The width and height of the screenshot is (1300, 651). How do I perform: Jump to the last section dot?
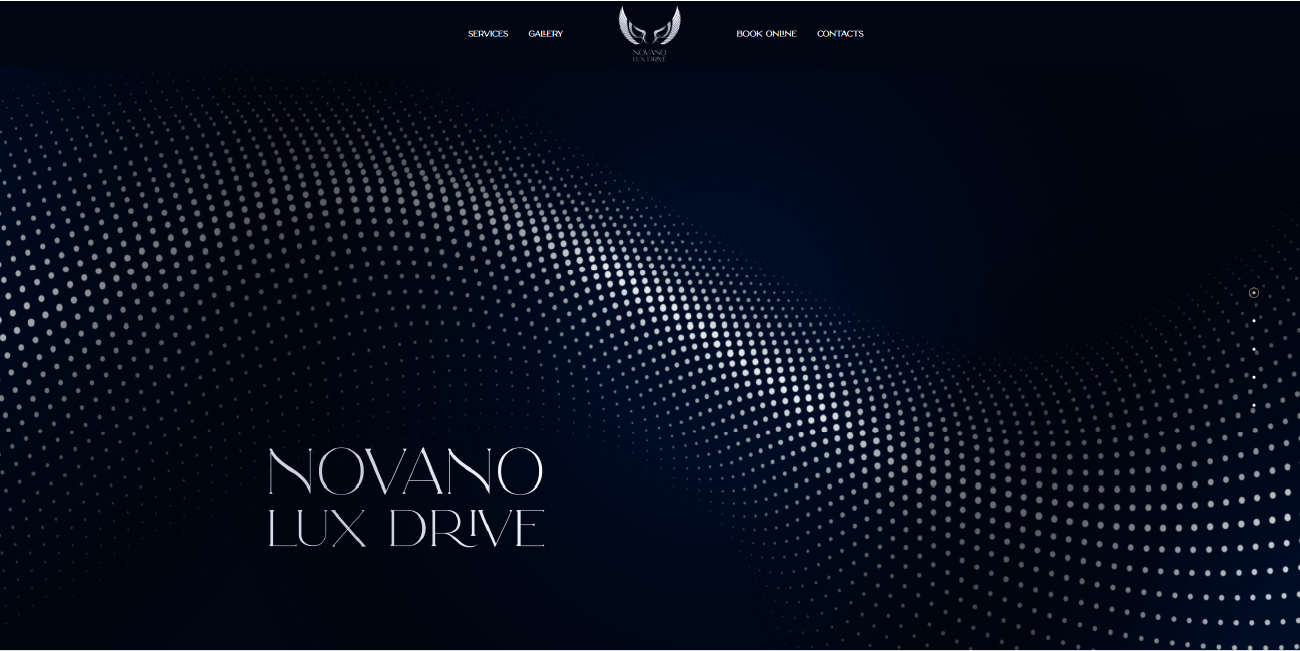point(1254,405)
